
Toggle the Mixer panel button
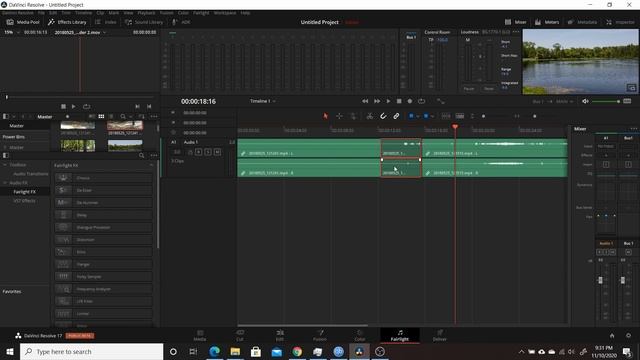(x=516, y=22)
